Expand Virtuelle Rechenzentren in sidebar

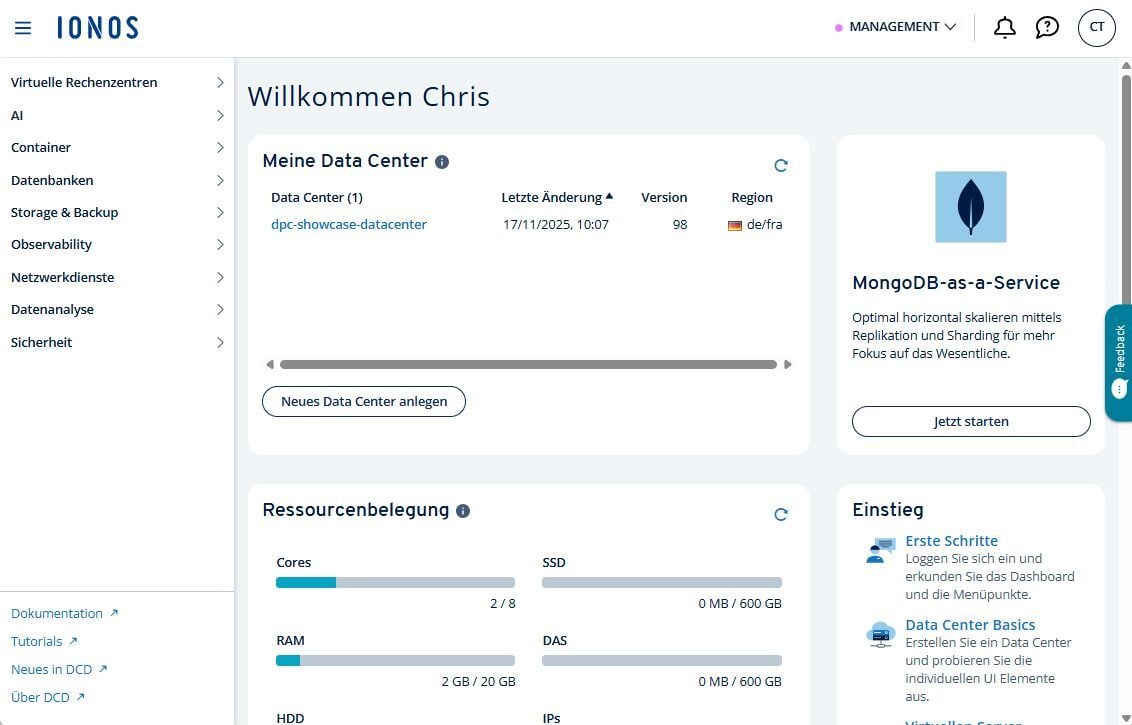pyautogui.click(x=117, y=83)
